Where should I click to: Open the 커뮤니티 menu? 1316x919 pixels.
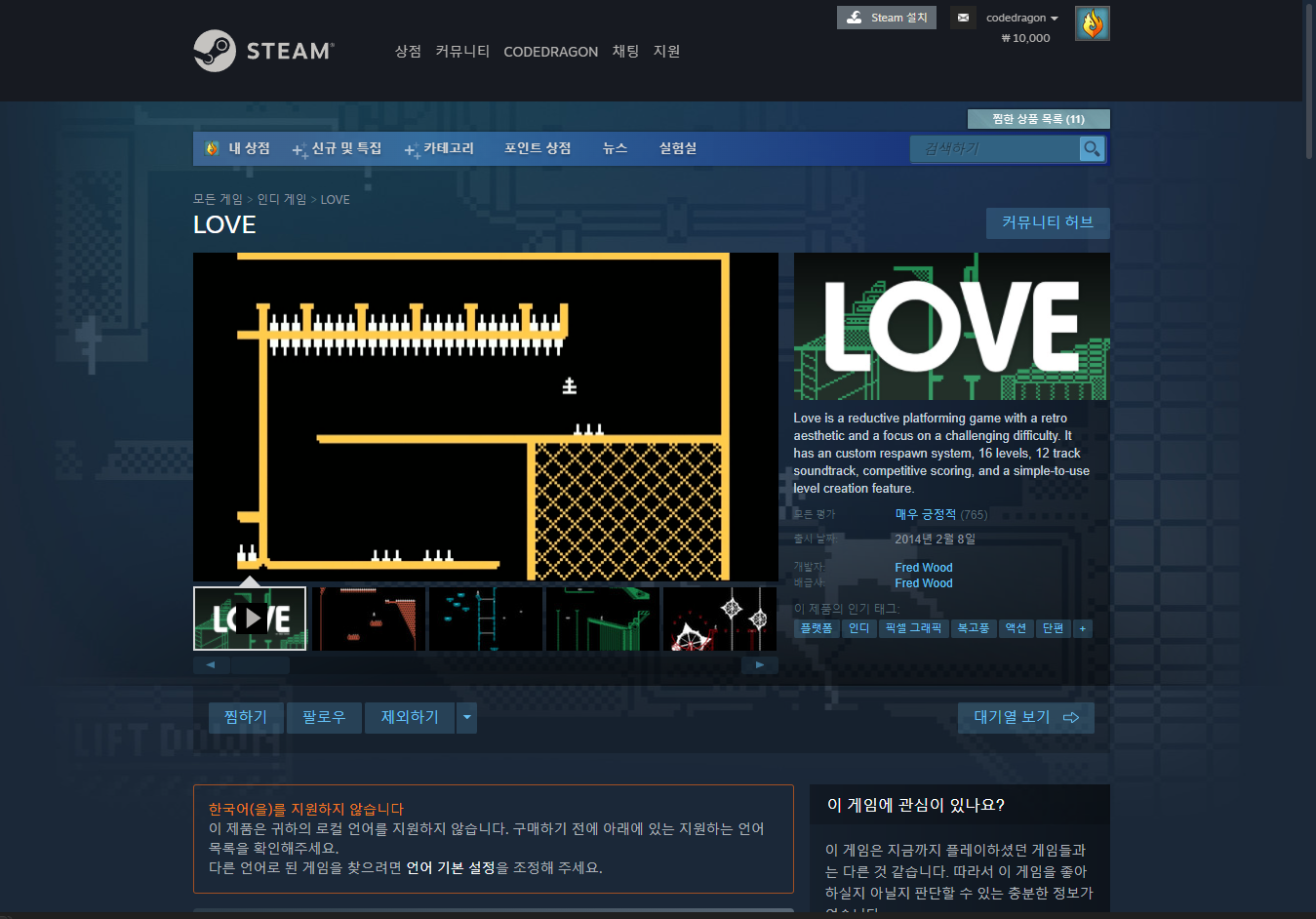click(462, 51)
